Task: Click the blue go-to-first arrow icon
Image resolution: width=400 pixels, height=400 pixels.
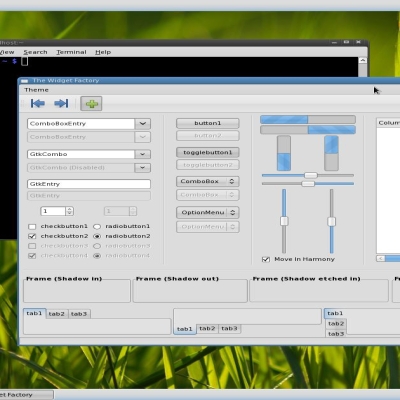Action: coord(38,104)
